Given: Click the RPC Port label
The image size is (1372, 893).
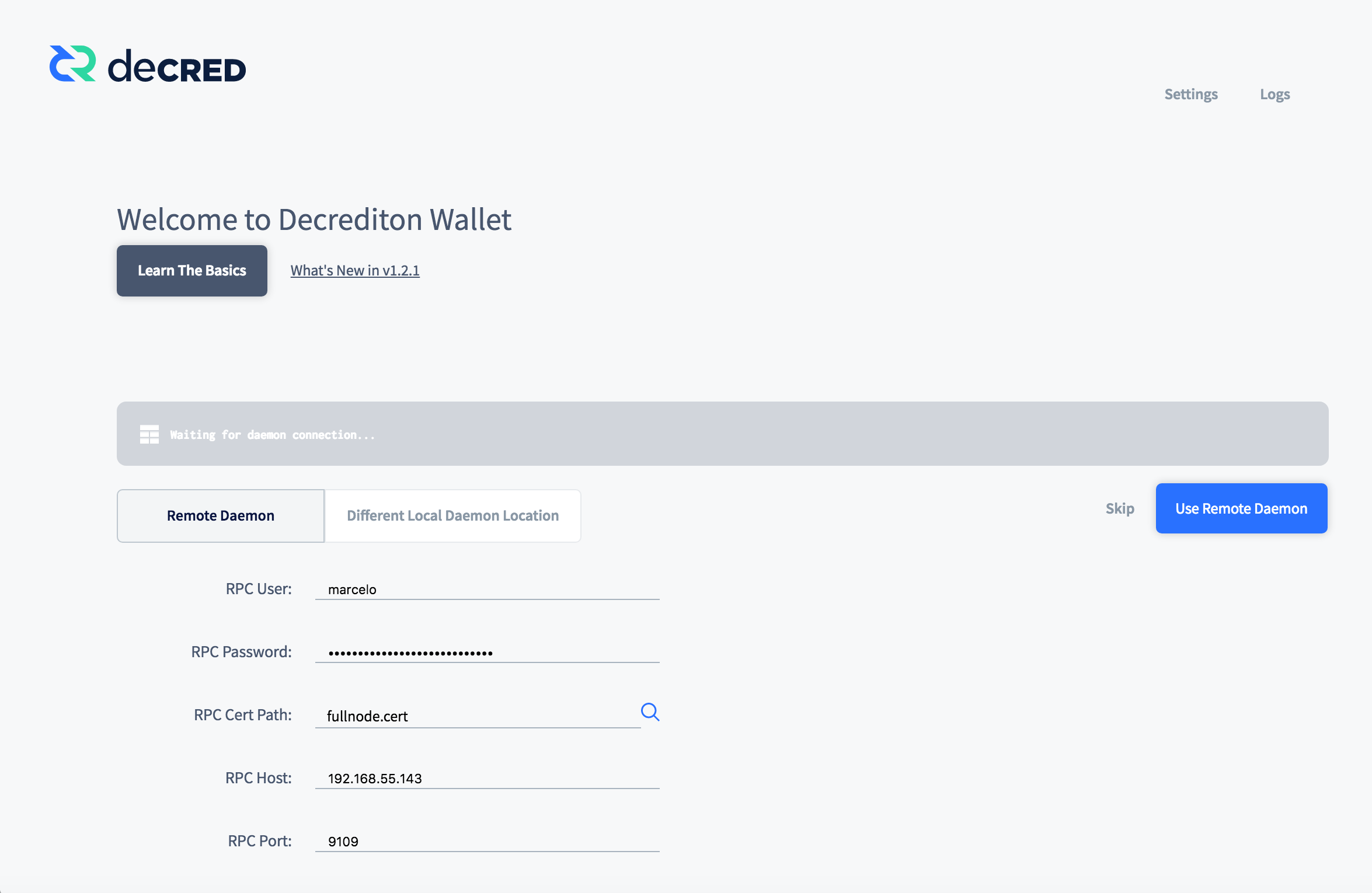Looking at the screenshot, I should tap(260, 841).
